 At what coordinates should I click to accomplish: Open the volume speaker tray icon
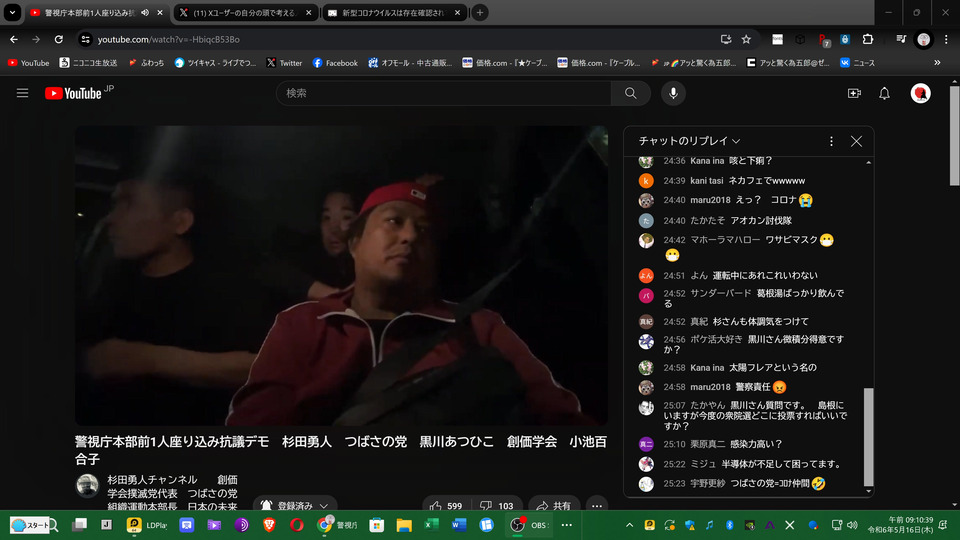tap(852, 525)
